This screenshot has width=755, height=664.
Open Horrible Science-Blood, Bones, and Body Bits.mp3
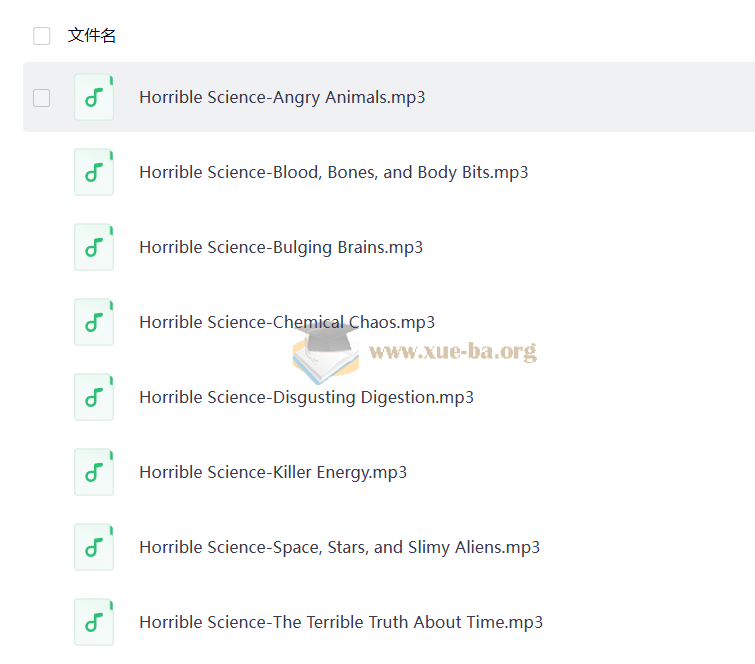coord(333,172)
